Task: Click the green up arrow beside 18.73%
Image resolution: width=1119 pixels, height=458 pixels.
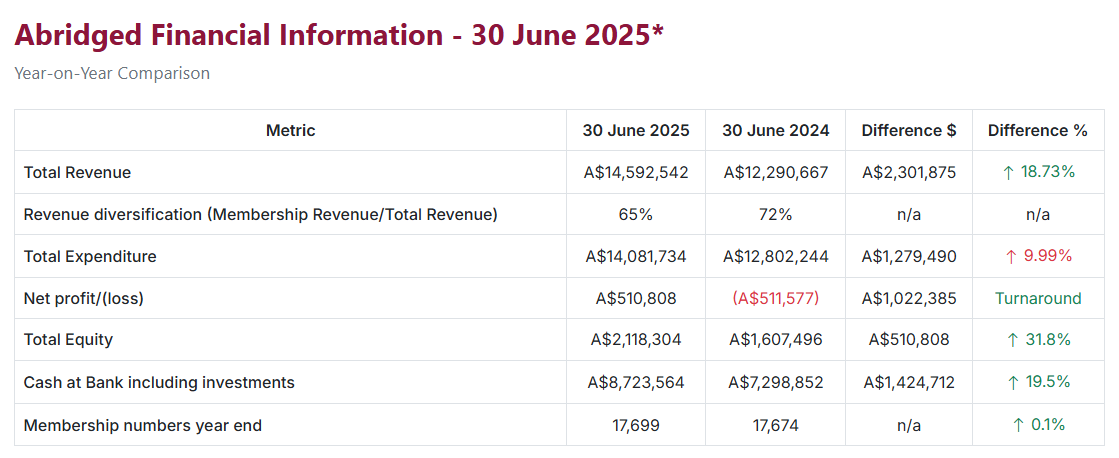Action: tap(1008, 172)
